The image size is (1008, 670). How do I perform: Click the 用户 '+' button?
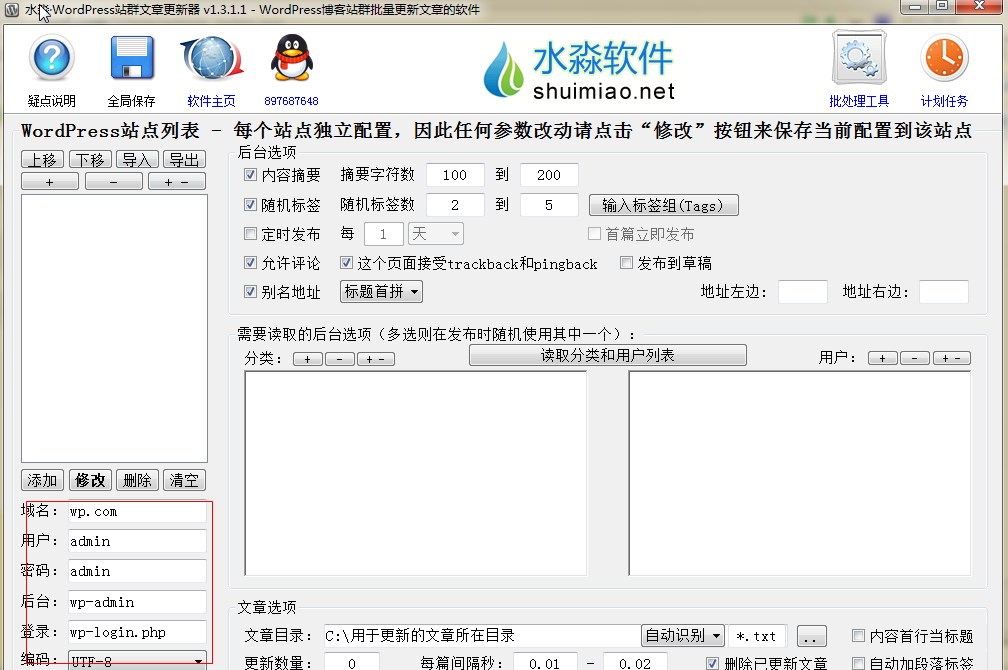[883, 358]
